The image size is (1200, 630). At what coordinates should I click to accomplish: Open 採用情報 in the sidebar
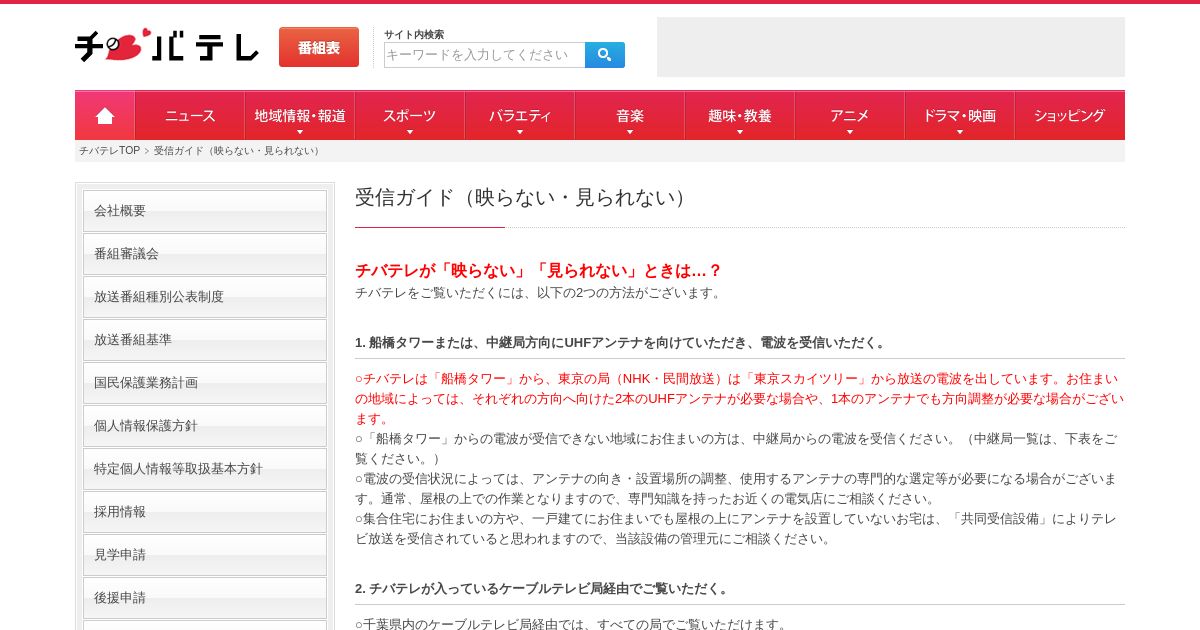coord(205,512)
